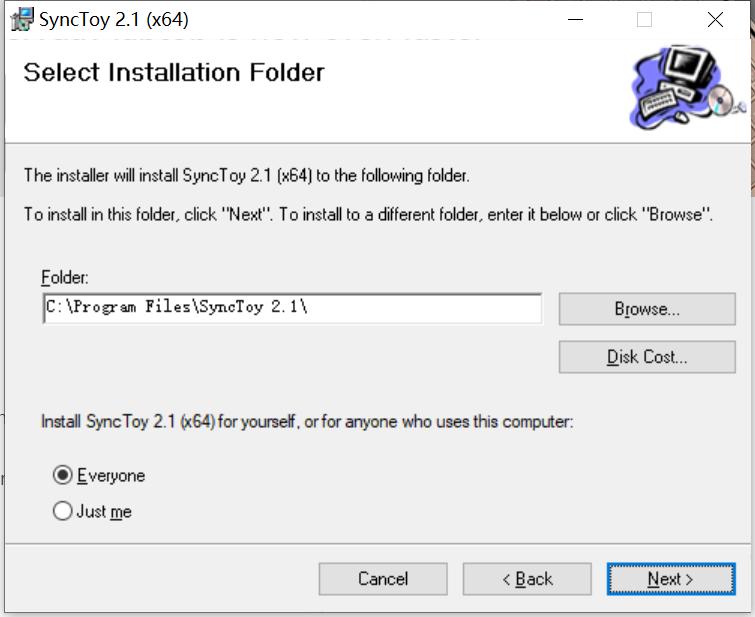The width and height of the screenshot is (755, 617).
Task: Choose the Just me radio button
Action: (63, 512)
